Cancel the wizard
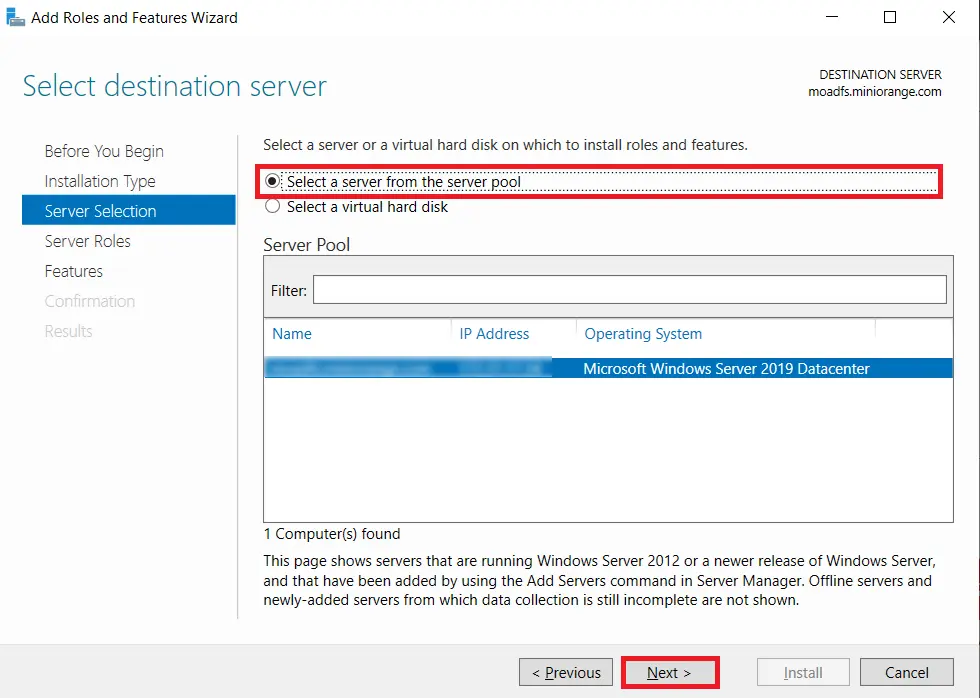This screenshot has width=980, height=698. pos(906,671)
